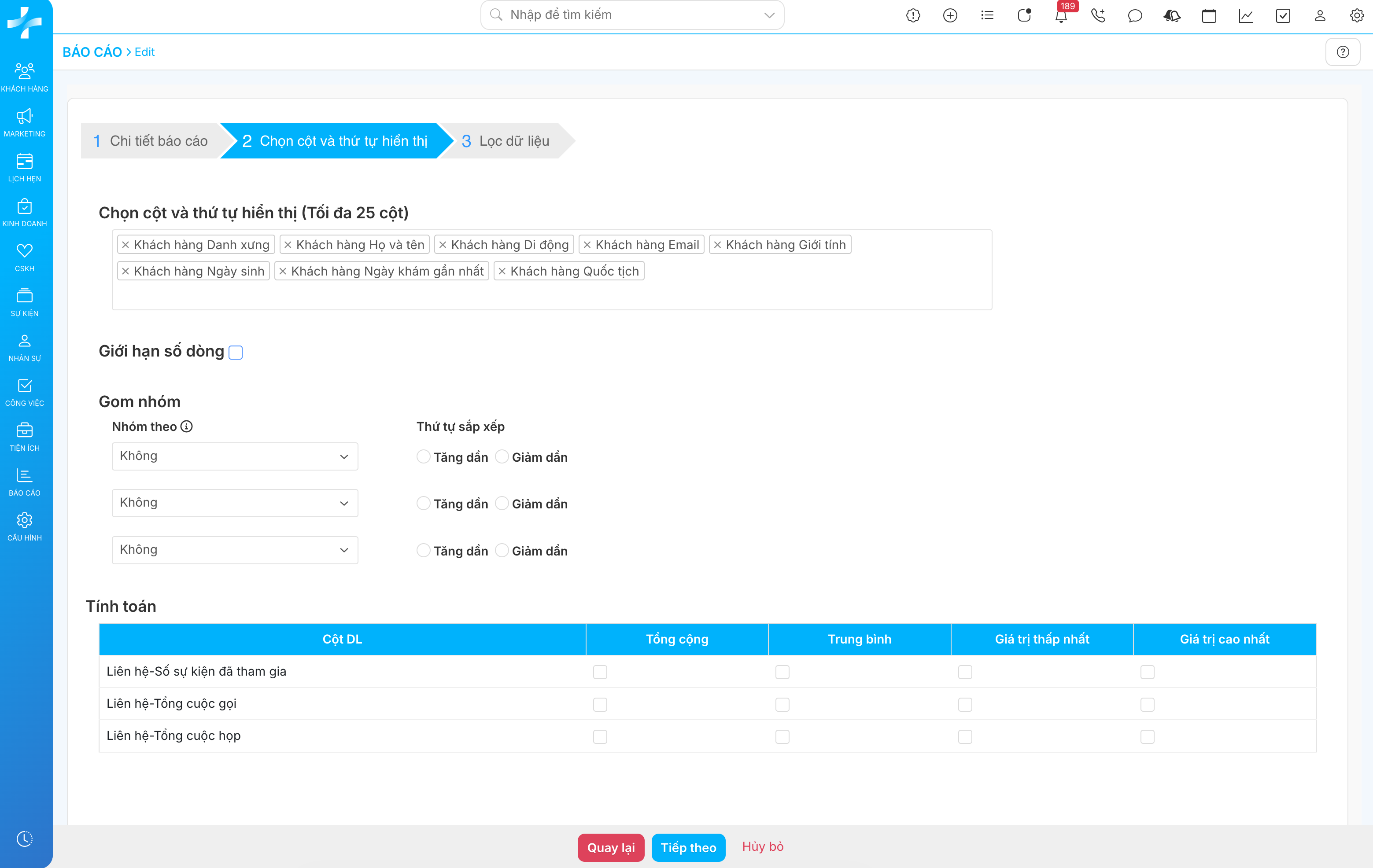The width and height of the screenshot is (1373, 868).
Task: Expand the search bar dropdown chevron
Action: coord(769,15)
